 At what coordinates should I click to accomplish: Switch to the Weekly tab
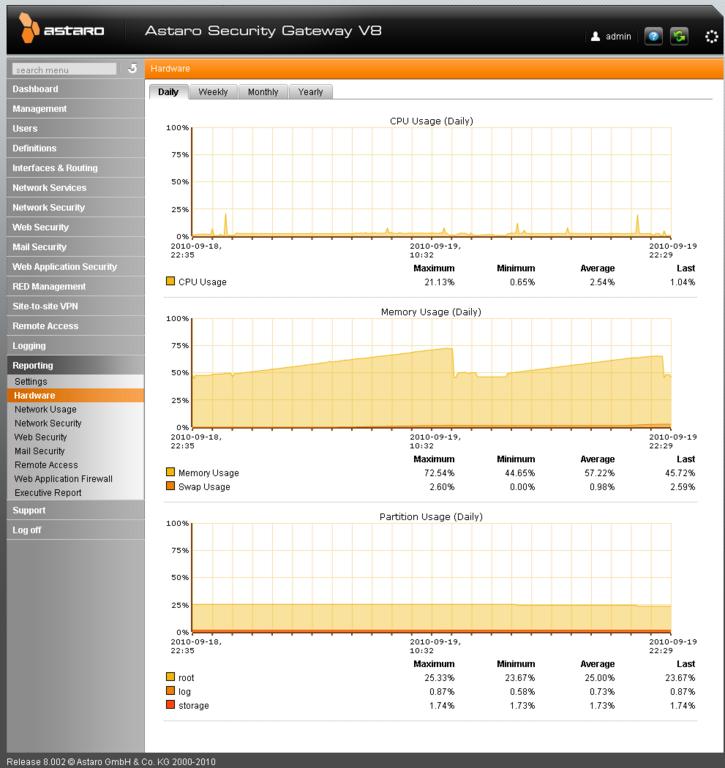(213, 92)
